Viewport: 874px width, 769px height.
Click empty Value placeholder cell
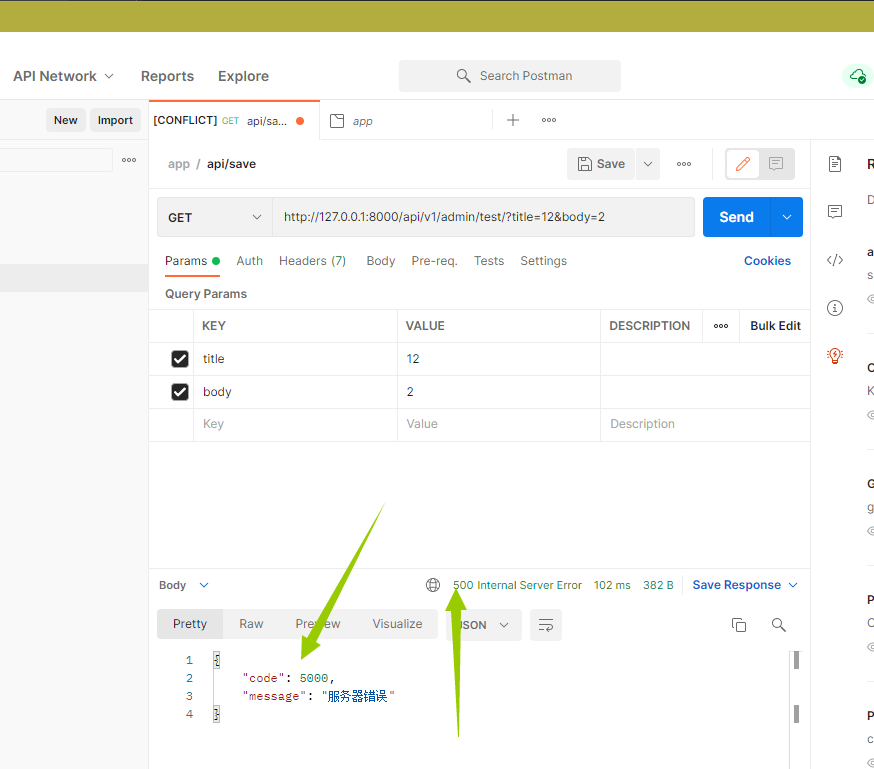pos(499,425)
